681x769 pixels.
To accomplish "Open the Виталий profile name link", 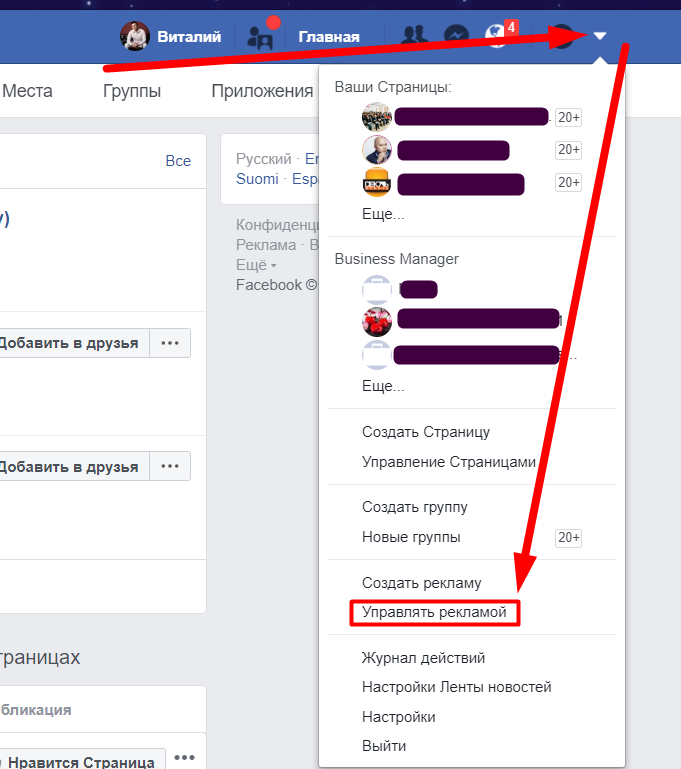I will coord(189,37).
